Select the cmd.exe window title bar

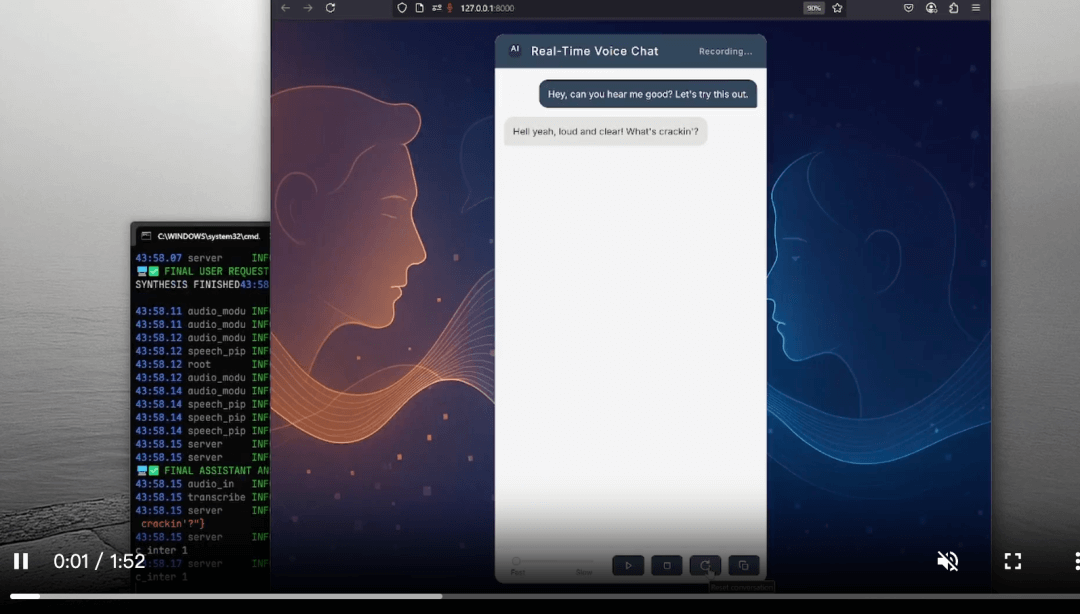pyautogui.click(x=205, y=236)
